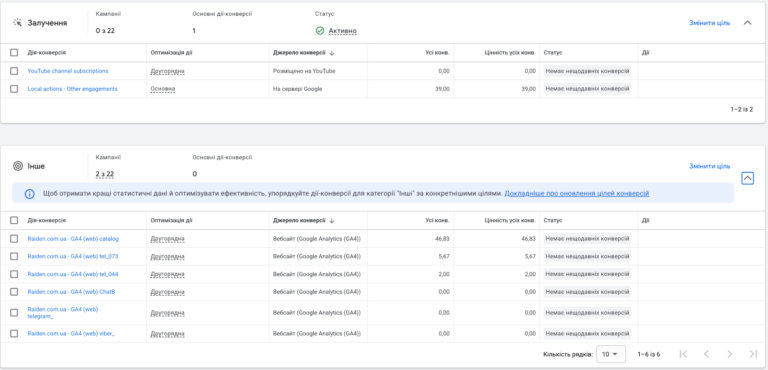Open YouTube channel subscriptions conversion action
The height and width of the screenshot is (370, 768).
pyautogui.click(x=68, y=71)
